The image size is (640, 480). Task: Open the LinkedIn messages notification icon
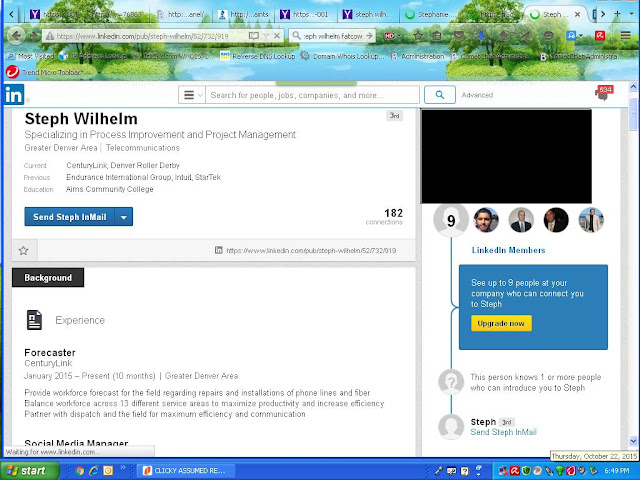pyautogui.click(x=603, y=93)
